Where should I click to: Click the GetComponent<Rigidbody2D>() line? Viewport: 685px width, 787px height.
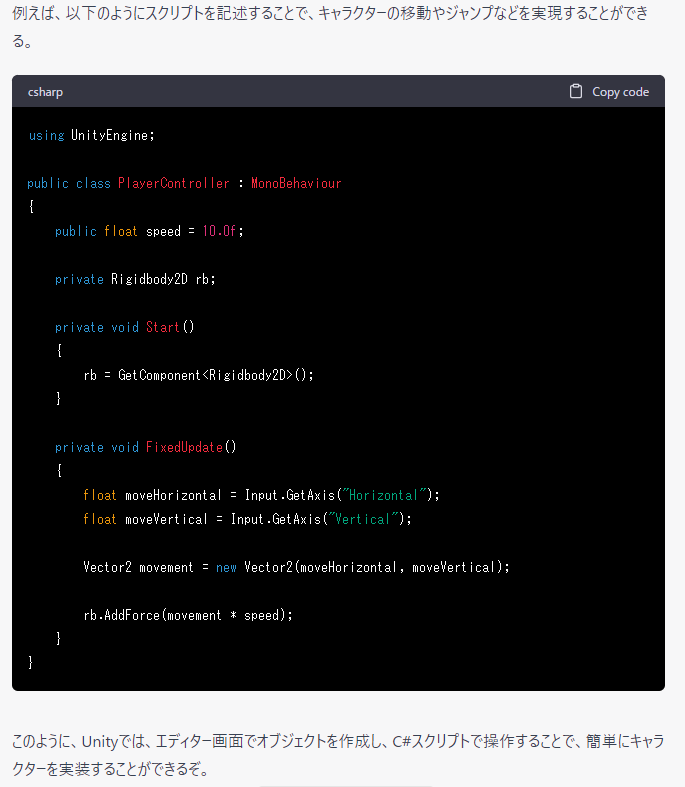coord(198,375)
